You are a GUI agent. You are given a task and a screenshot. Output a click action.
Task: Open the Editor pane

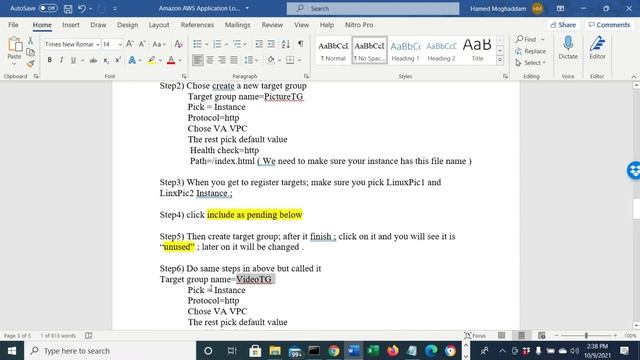click(597, 48)
